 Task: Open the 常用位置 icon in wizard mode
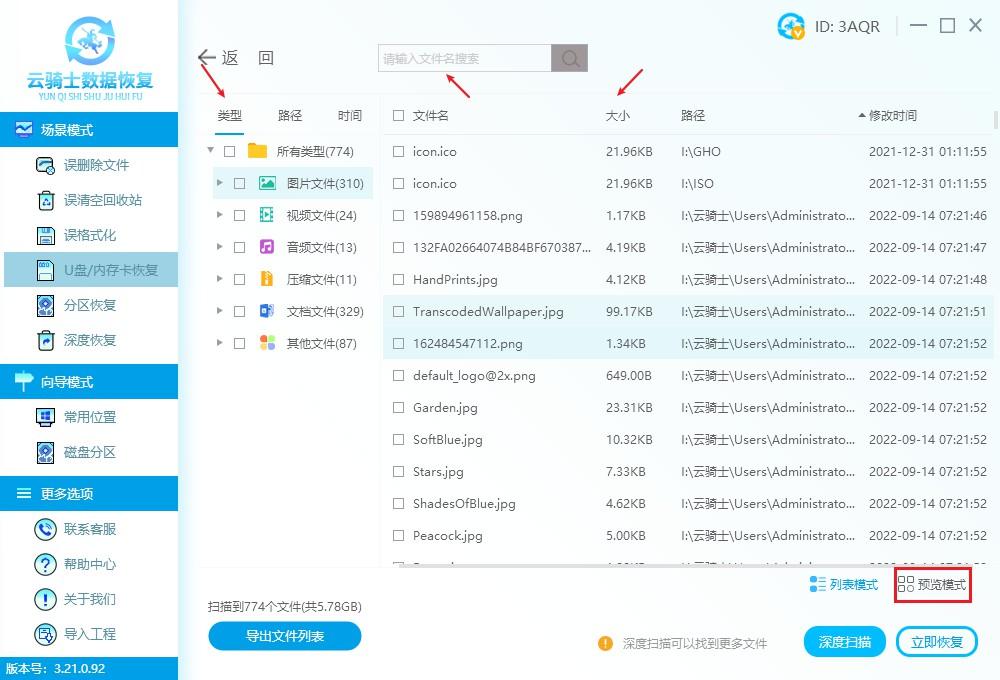45,417
